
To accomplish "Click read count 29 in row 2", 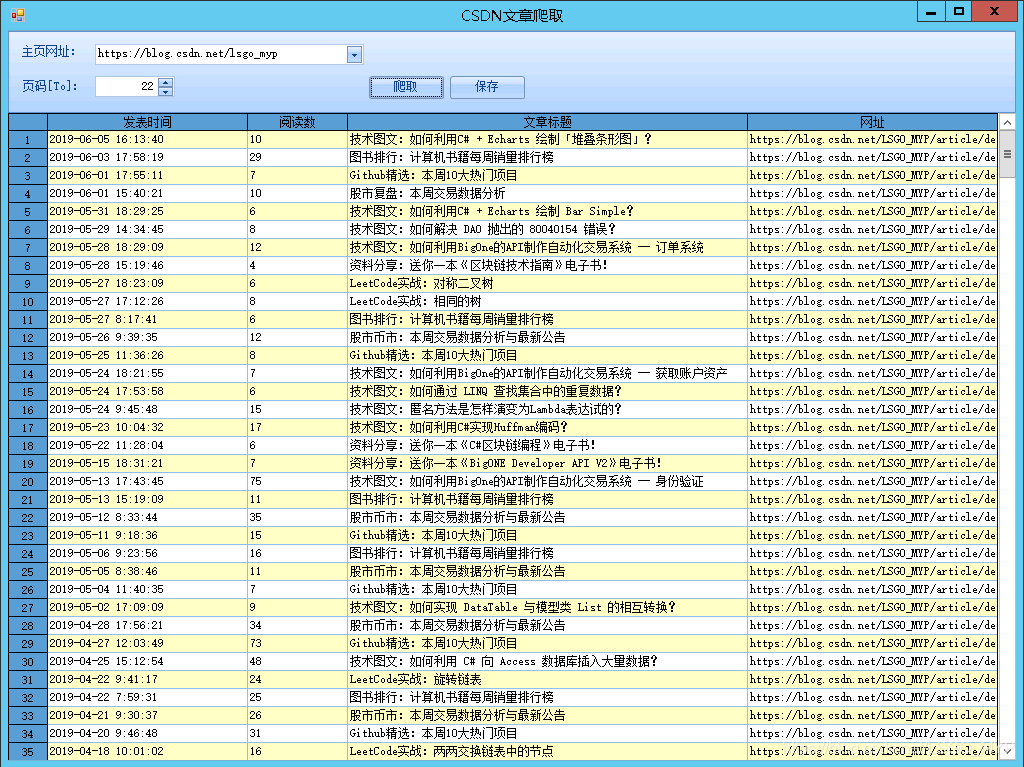I will [x=297, y=157].
